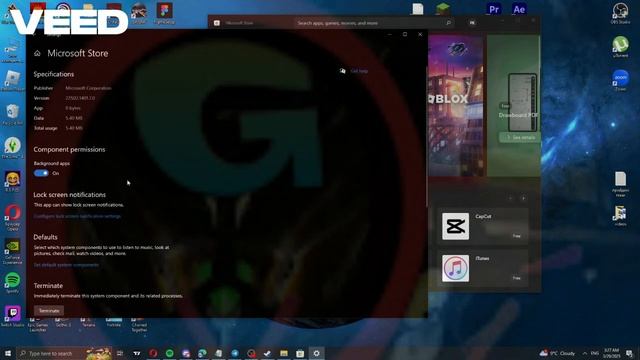640x360 pixels.
Task: Open the Opera browser desktop shortcut
Action: pyautogui.click(x=13, y=217)
